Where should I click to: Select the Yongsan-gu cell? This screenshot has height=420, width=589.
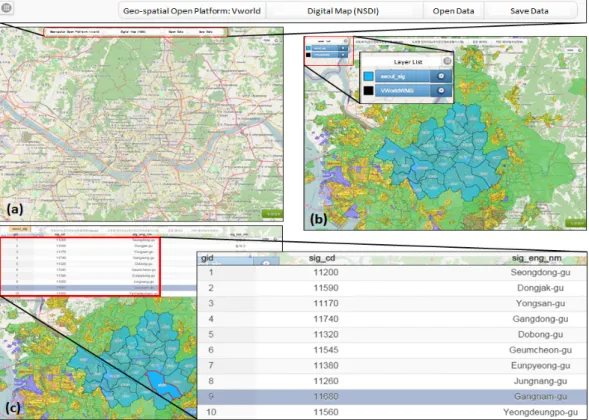(540, 303)
